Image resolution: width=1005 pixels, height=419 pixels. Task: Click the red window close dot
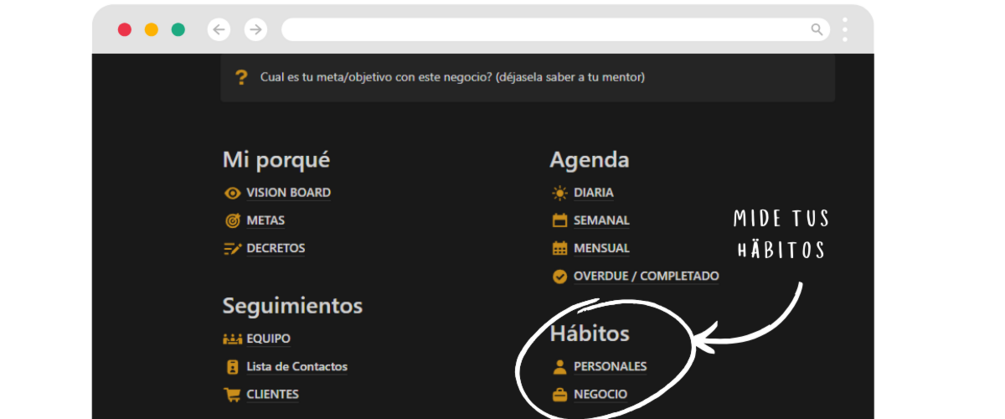(x=124, y=29)
